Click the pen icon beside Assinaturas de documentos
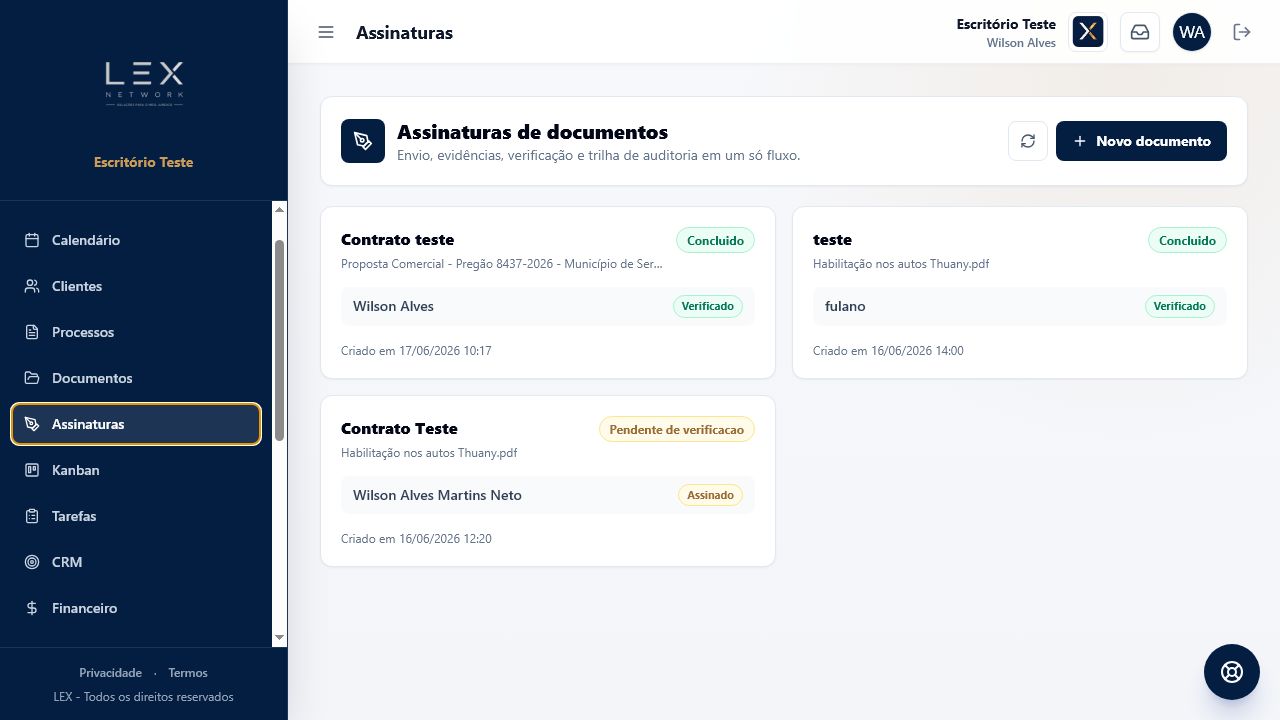 click(363, 141)
